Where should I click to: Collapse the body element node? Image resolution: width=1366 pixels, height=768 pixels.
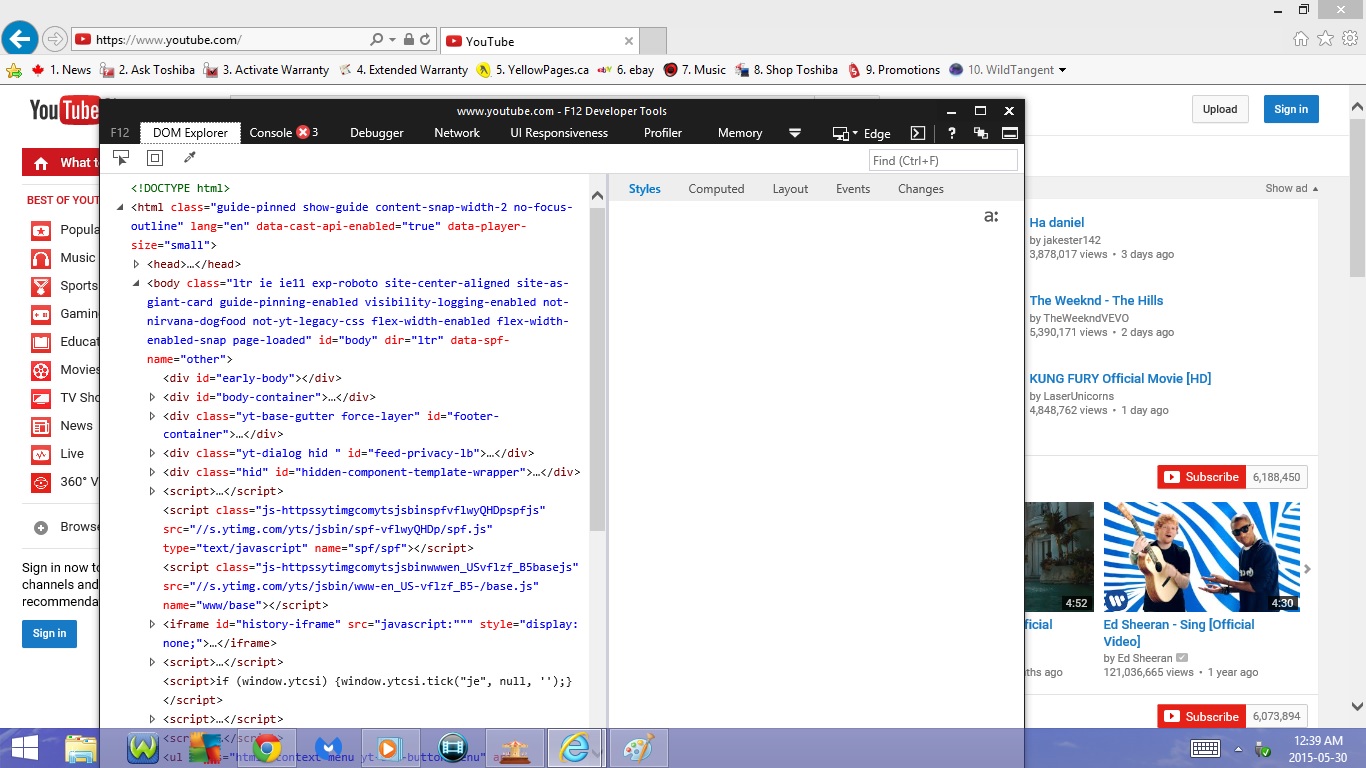click(137, 283)
